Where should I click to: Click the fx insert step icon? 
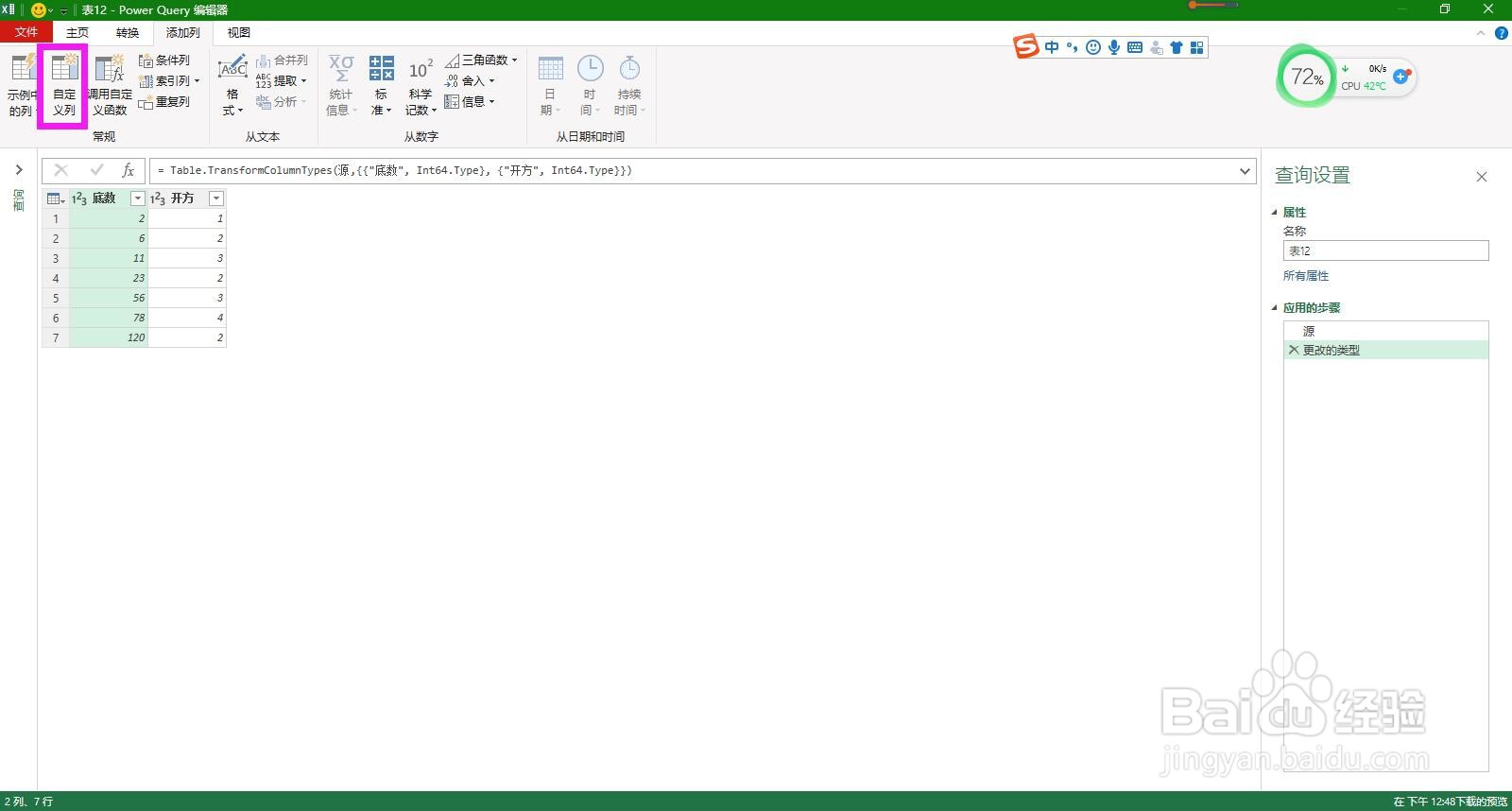point(129,170)
